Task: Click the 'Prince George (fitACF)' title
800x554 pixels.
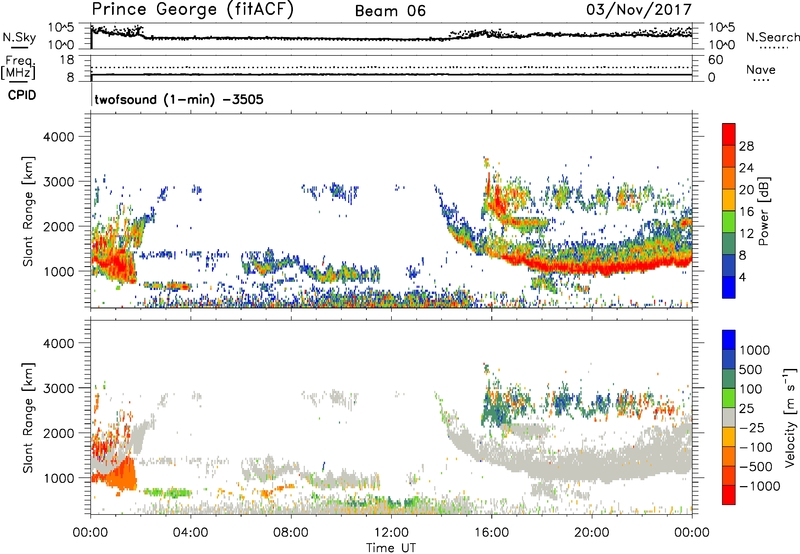Action: (x=193, y=10)
